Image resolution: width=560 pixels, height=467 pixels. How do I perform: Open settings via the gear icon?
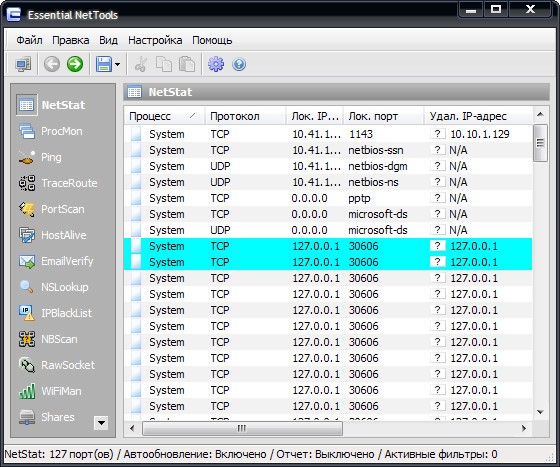click(x=216, y=64)
